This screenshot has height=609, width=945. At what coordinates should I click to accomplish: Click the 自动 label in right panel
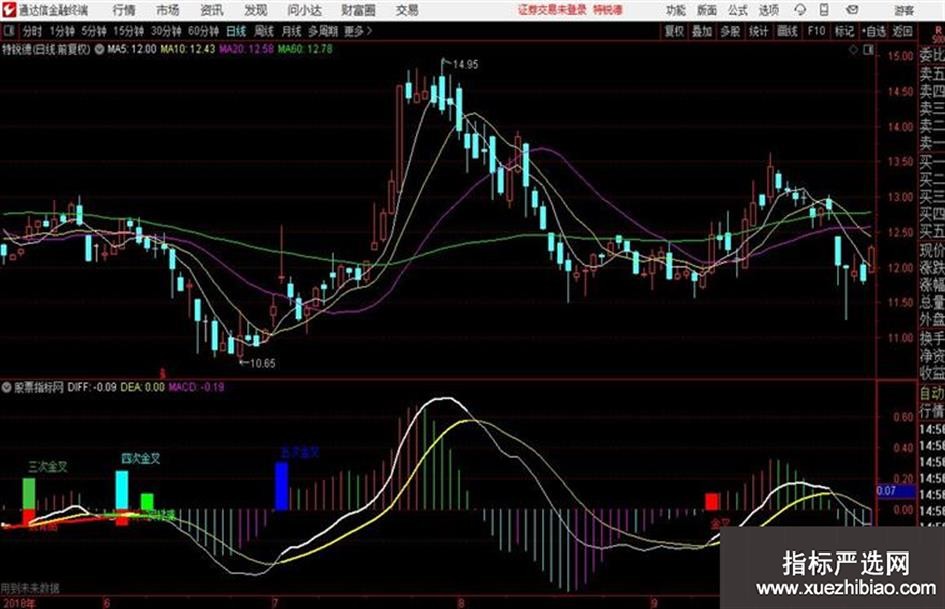(x=932, y=393)
